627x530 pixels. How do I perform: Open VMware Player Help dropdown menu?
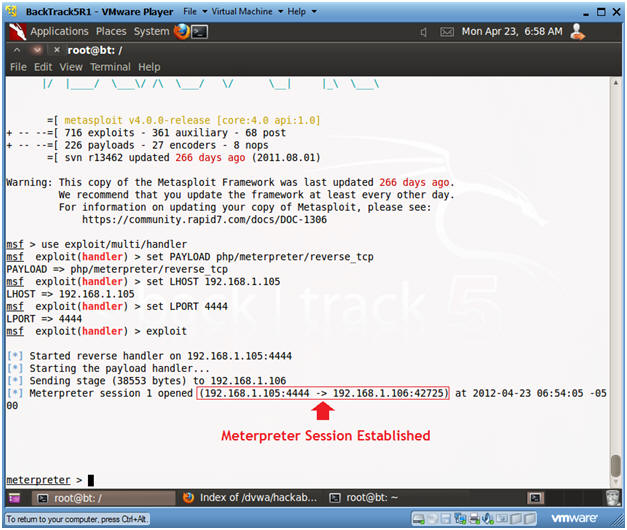302,12
